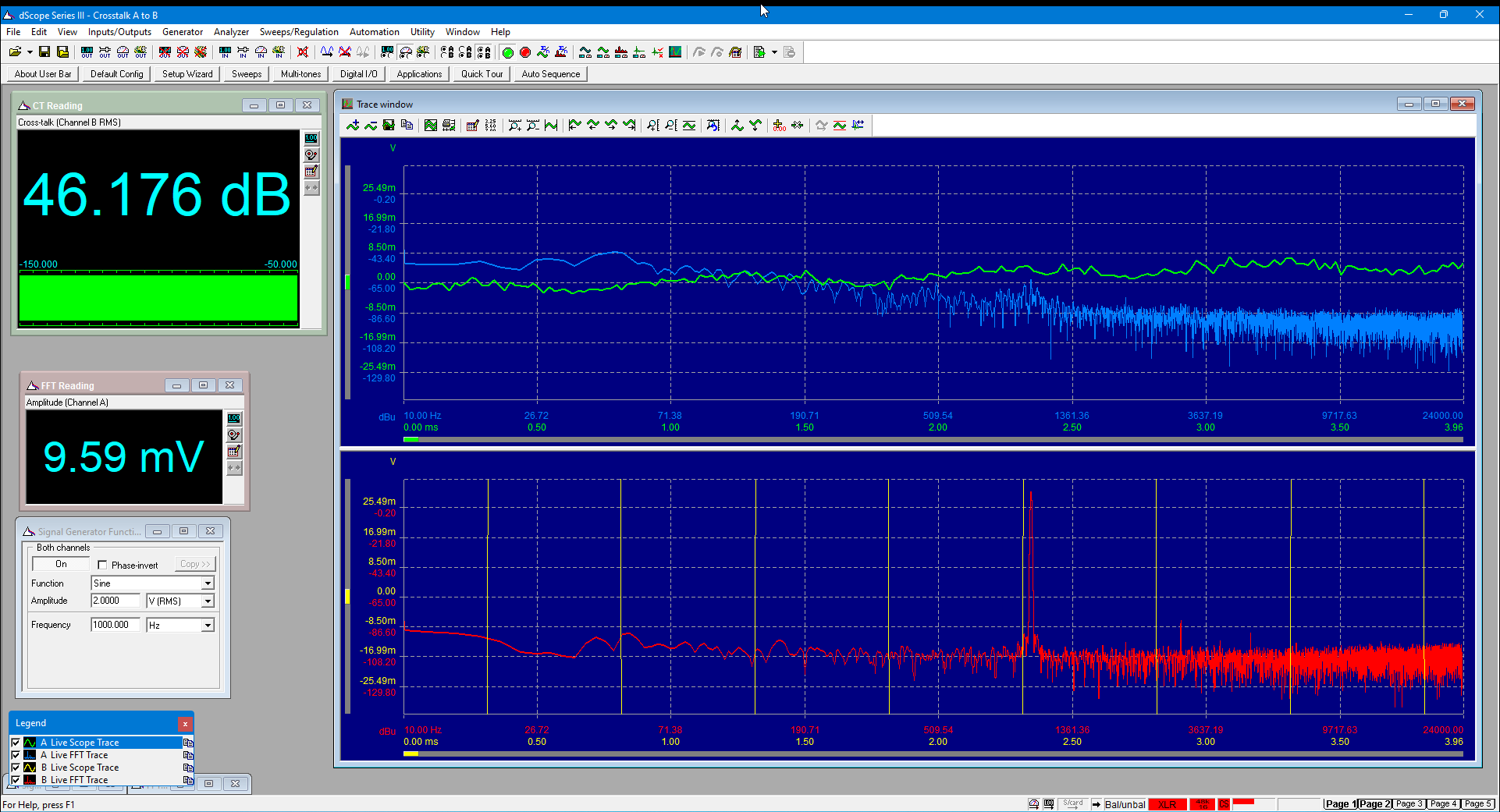Click the Amplitude input field showing 2.0000

116,601
